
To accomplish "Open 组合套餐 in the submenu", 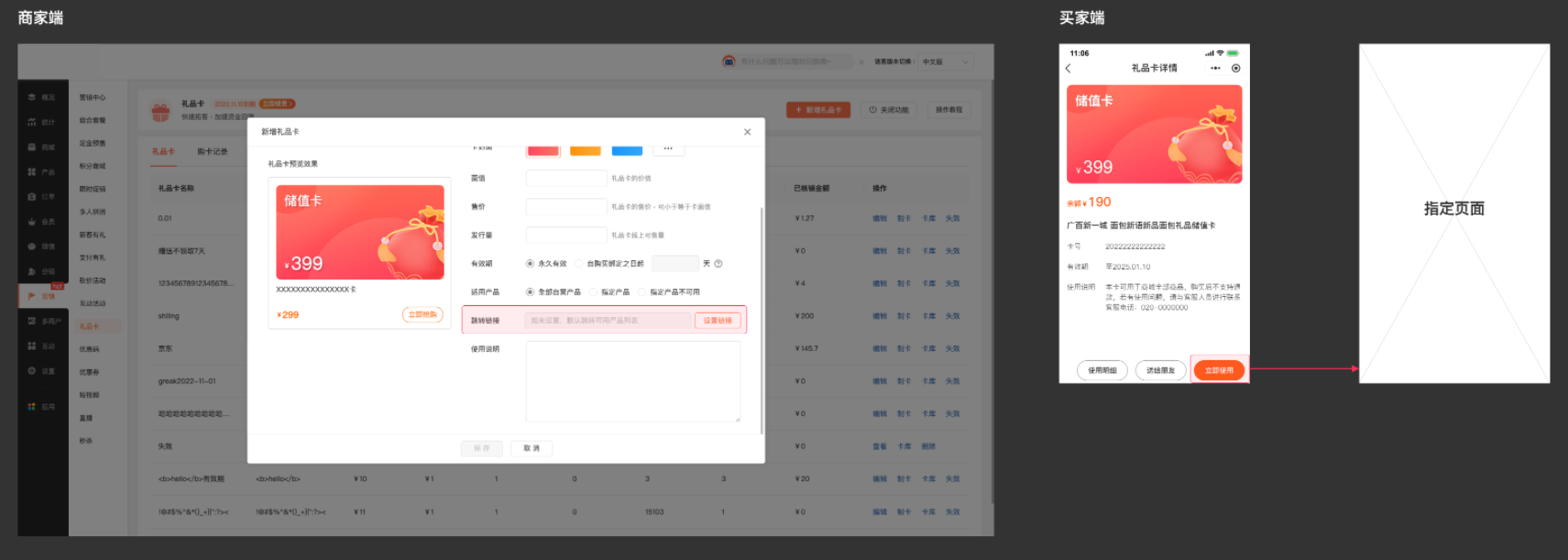I will pos(93,120).
